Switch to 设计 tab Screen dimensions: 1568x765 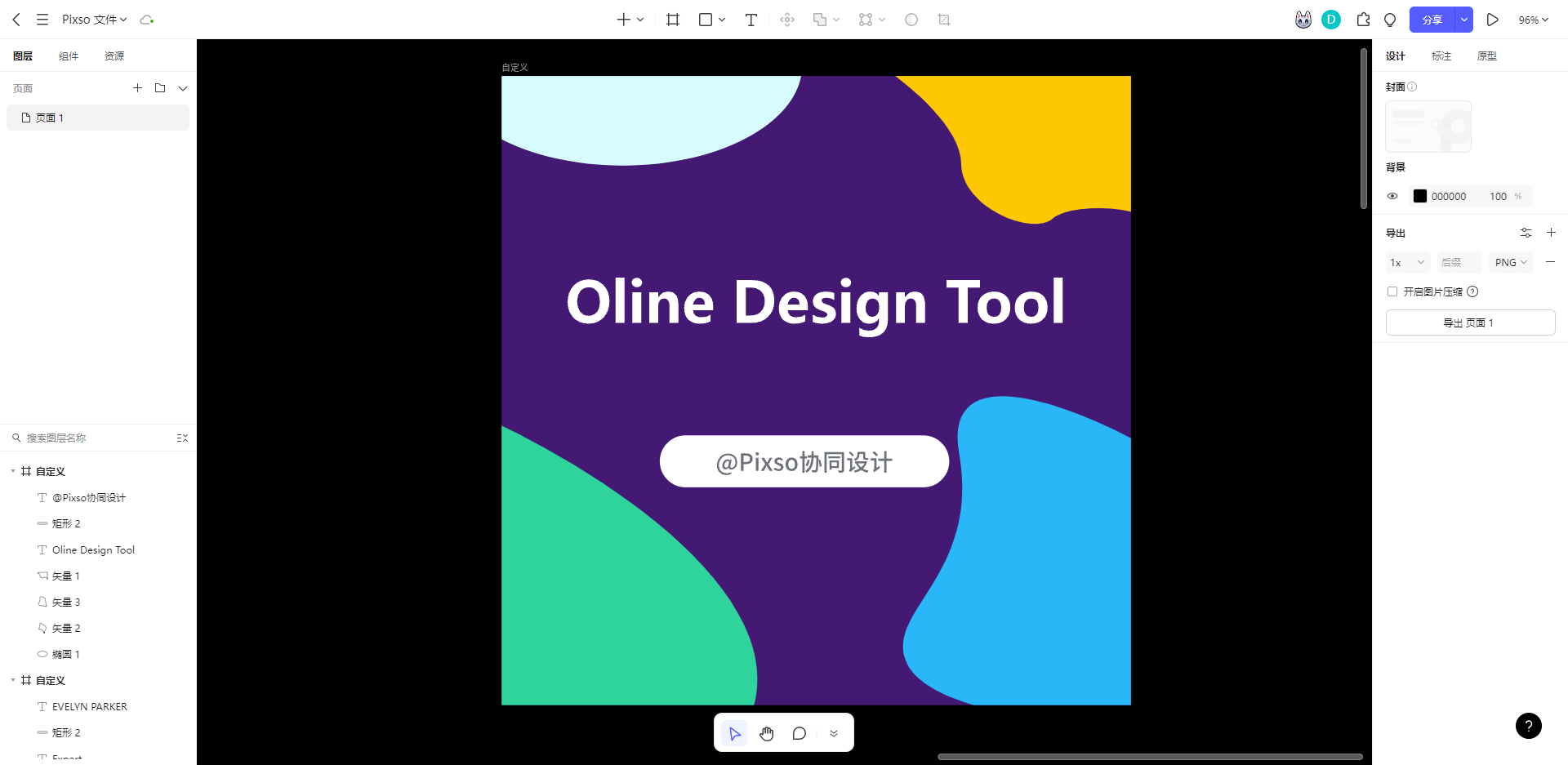click(1396, 56)
